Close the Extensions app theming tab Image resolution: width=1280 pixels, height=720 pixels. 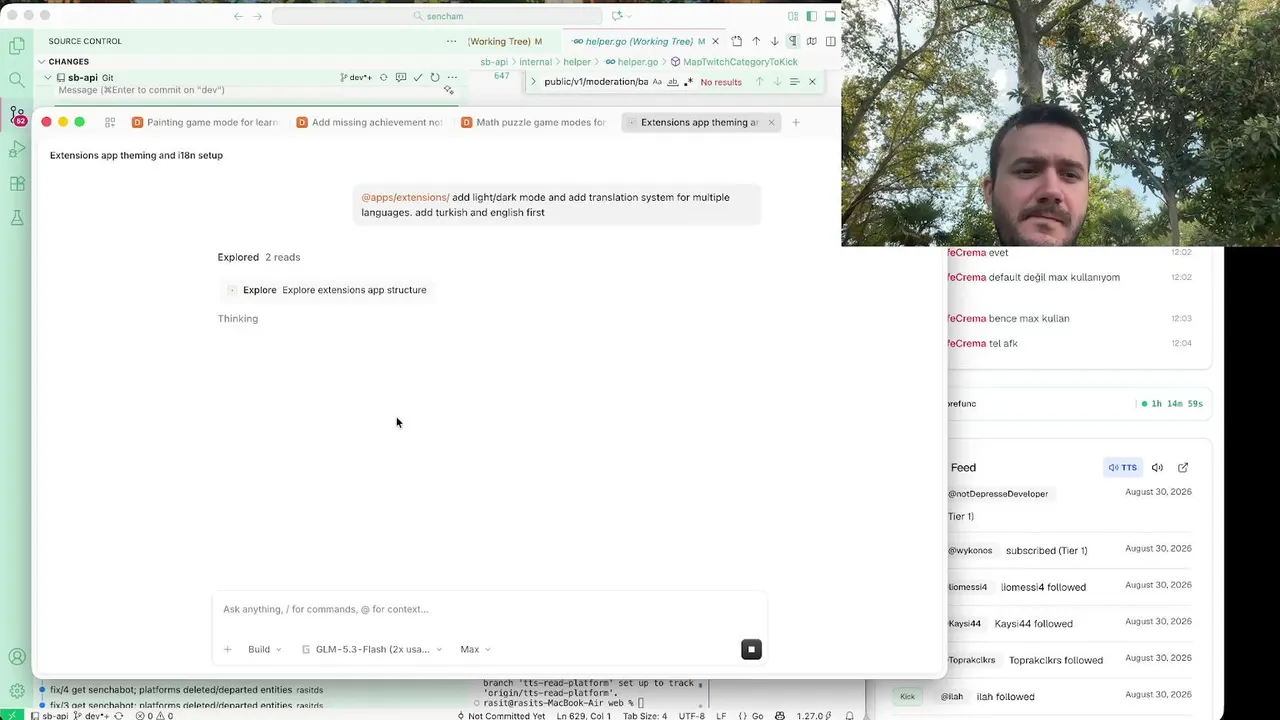click(771, 122)
